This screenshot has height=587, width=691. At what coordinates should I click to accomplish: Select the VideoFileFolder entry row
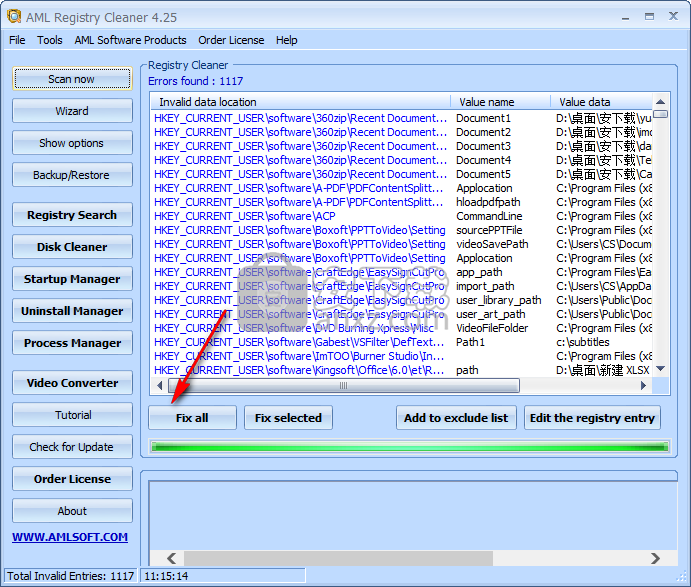[402, 328]
